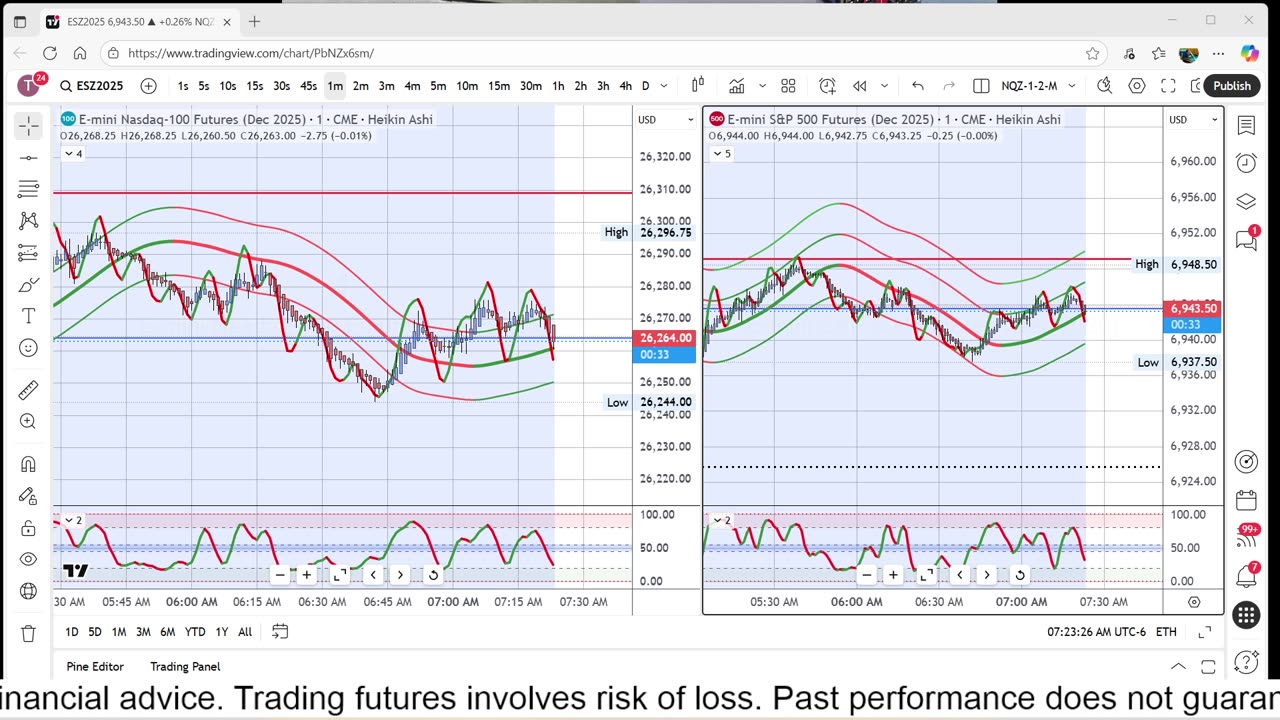Viewport: 1280px width, 720px height.
Task: Open the chart type candles selector
Action: [698, 86]
